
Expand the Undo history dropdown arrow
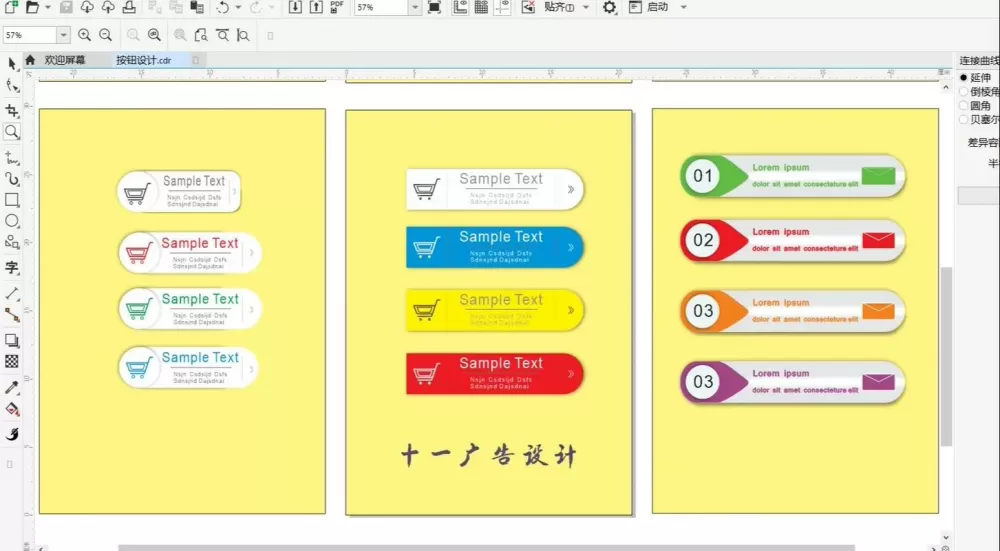tap(238, 7)
